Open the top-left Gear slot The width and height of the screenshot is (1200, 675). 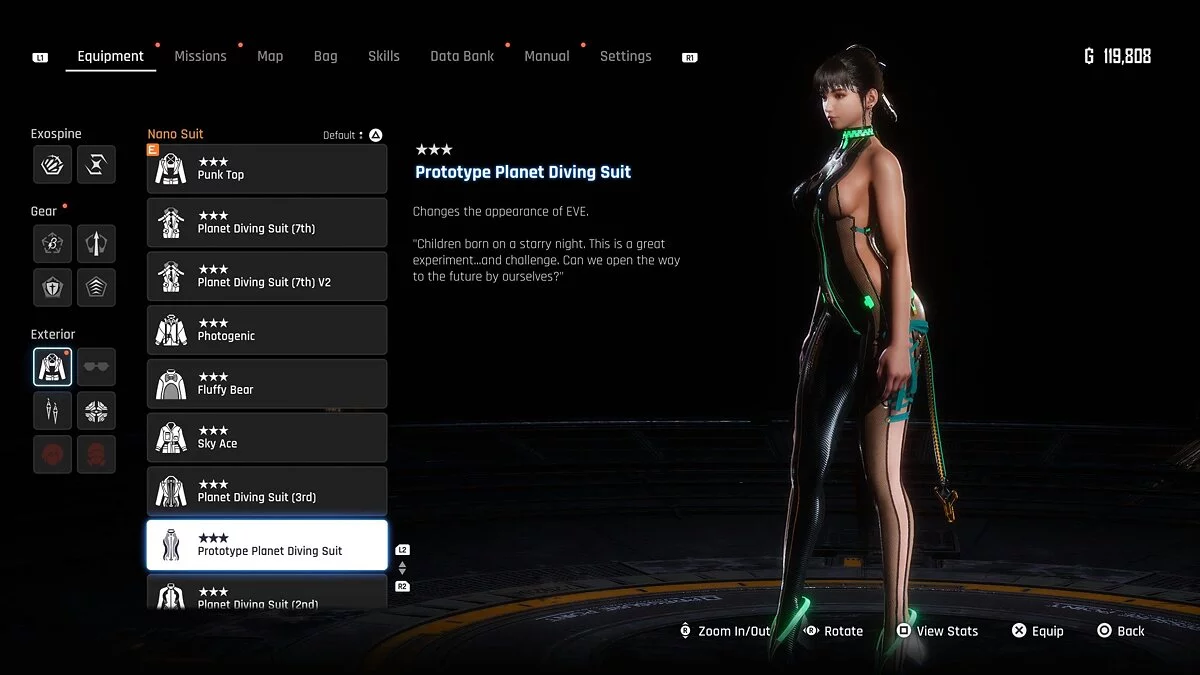coord(52,243)
